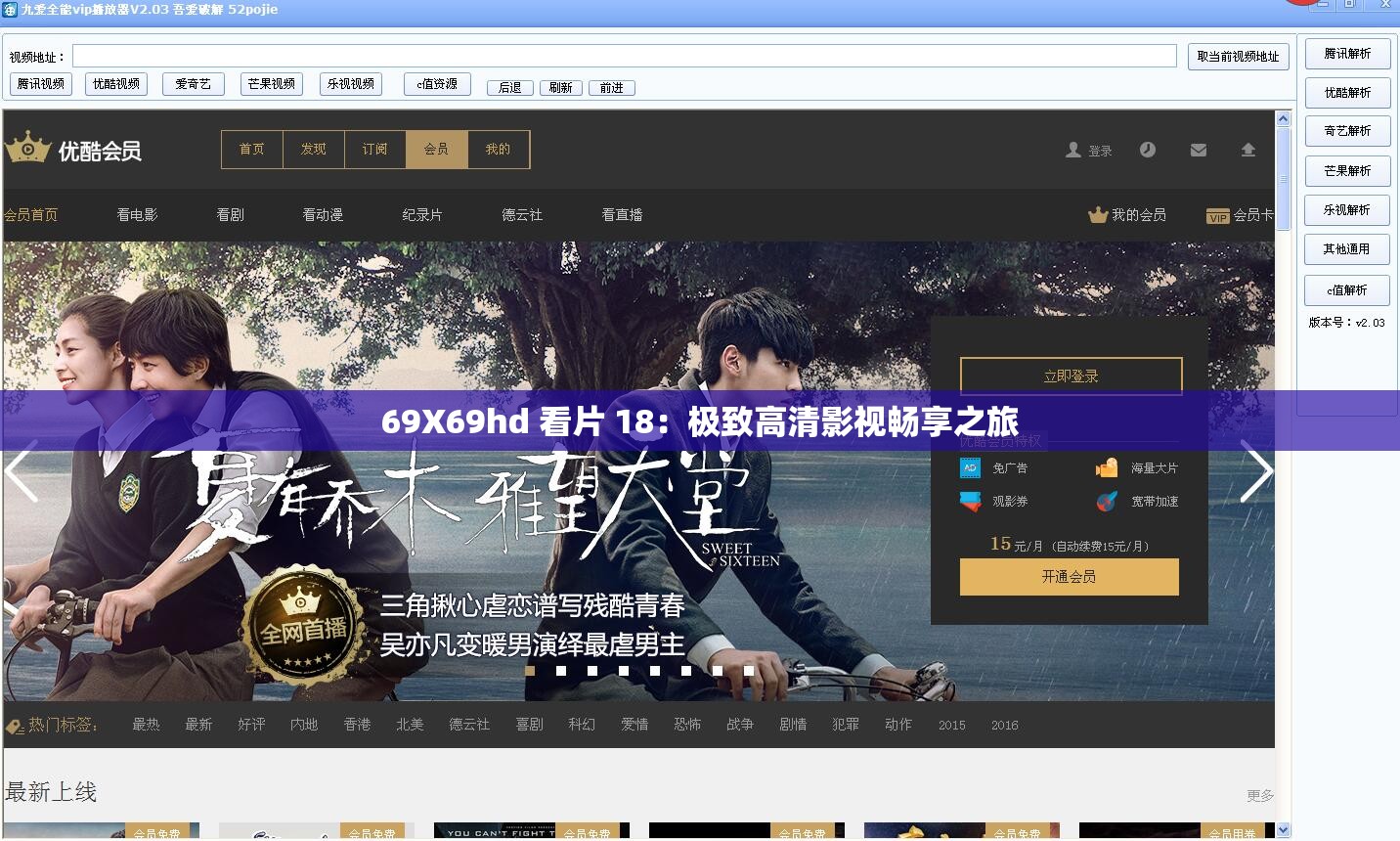
Task: Open the 纪录片 menu item
Action: [x=422, y=215]
